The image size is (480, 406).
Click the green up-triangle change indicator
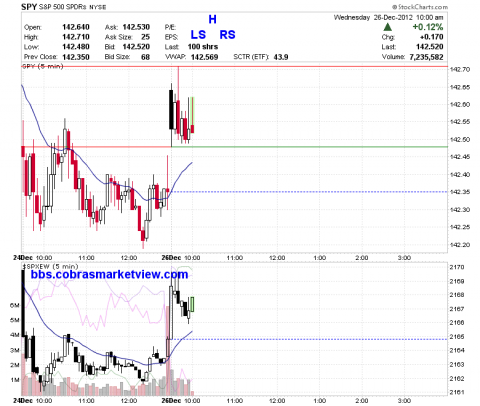[388, 27]
